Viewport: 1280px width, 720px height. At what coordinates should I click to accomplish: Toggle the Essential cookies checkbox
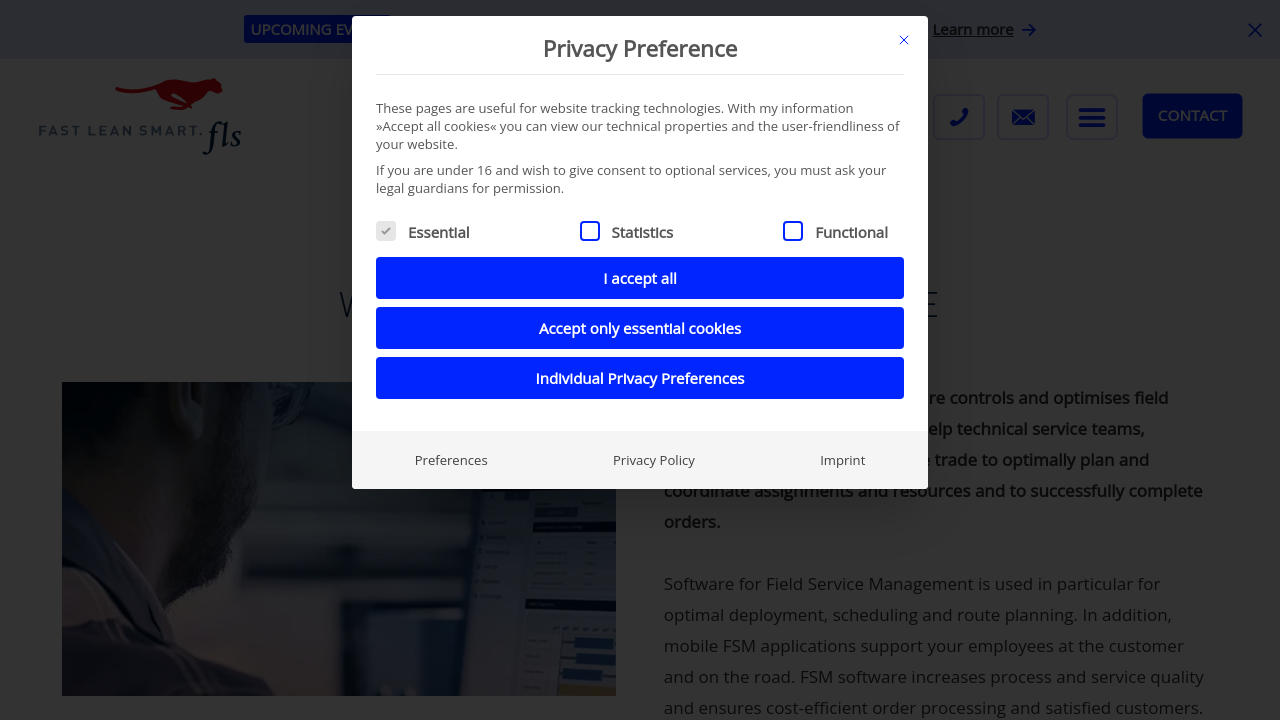(386, 231)
